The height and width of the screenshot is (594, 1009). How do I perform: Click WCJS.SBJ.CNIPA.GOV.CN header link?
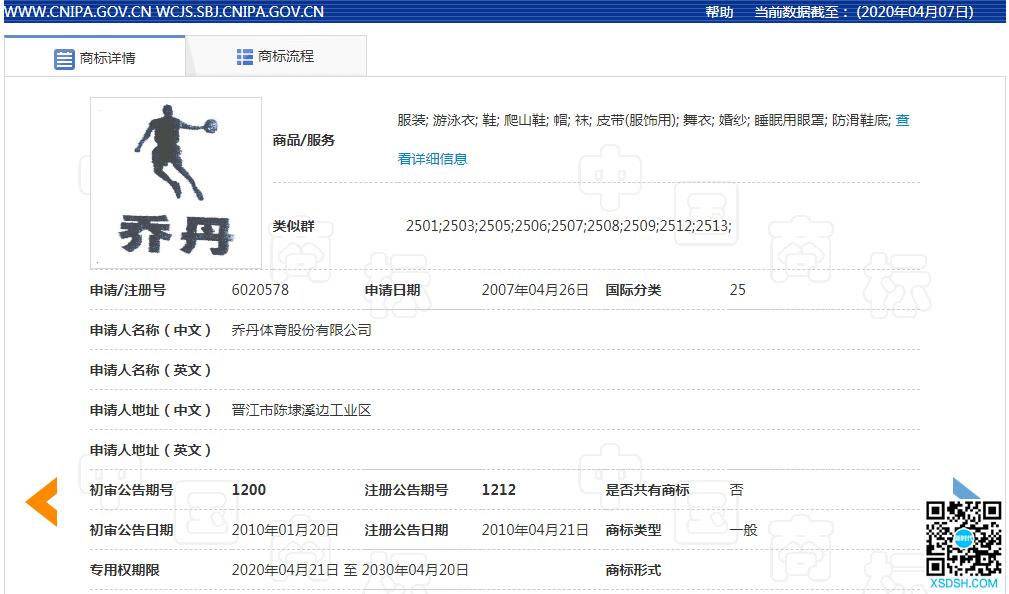[240, 12]
